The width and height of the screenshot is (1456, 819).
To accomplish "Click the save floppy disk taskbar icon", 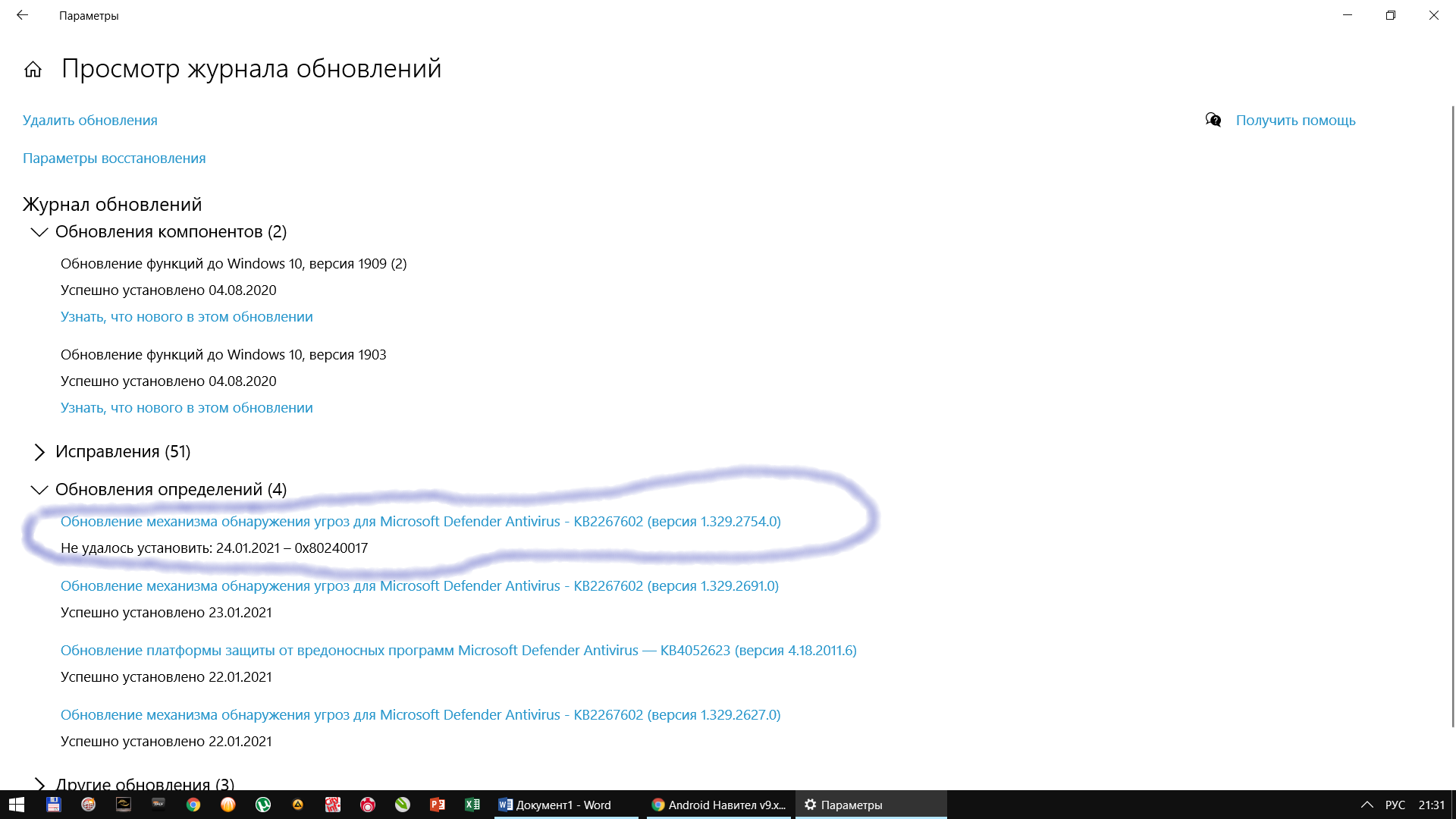I will (x=53, y=805).
